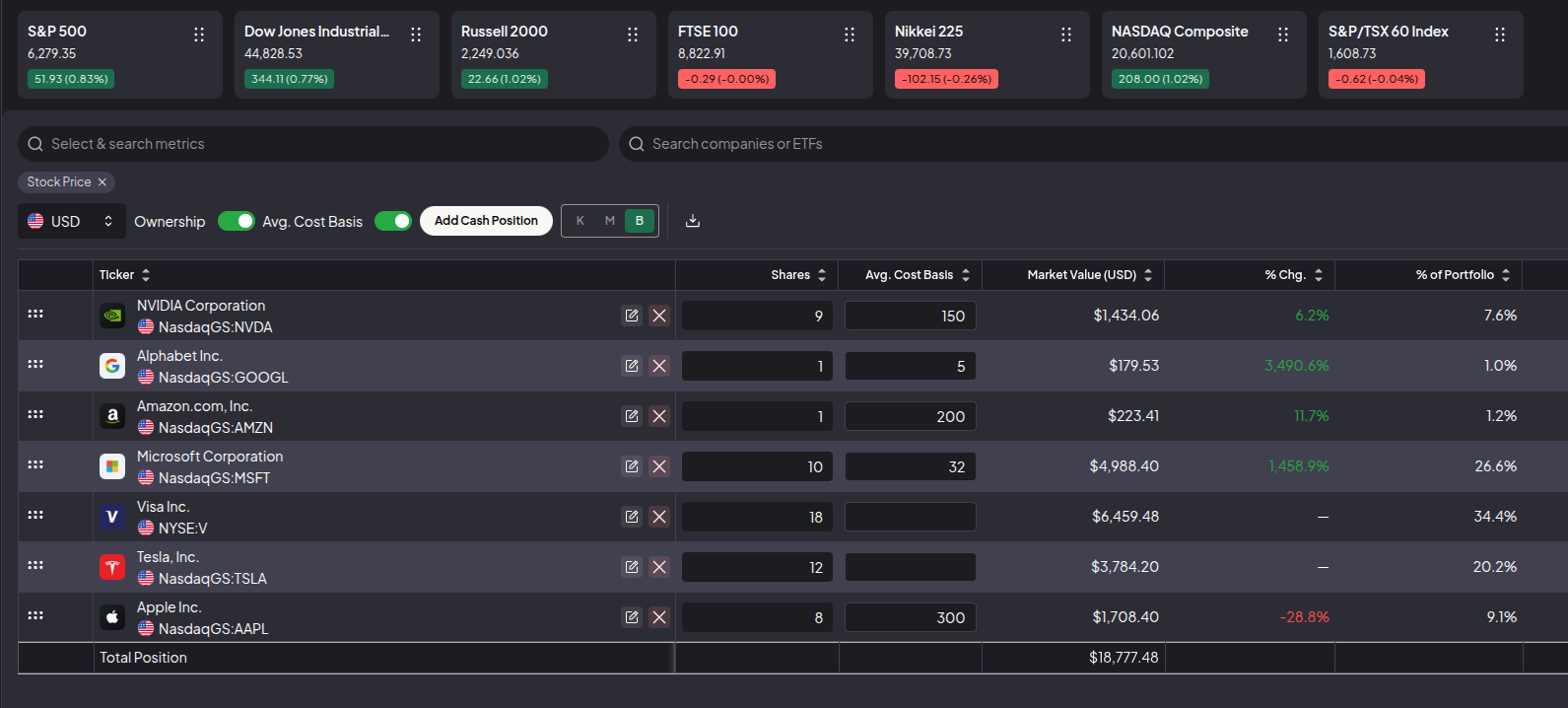Click empty Tesla cost basis field

(x=911, y=567)
